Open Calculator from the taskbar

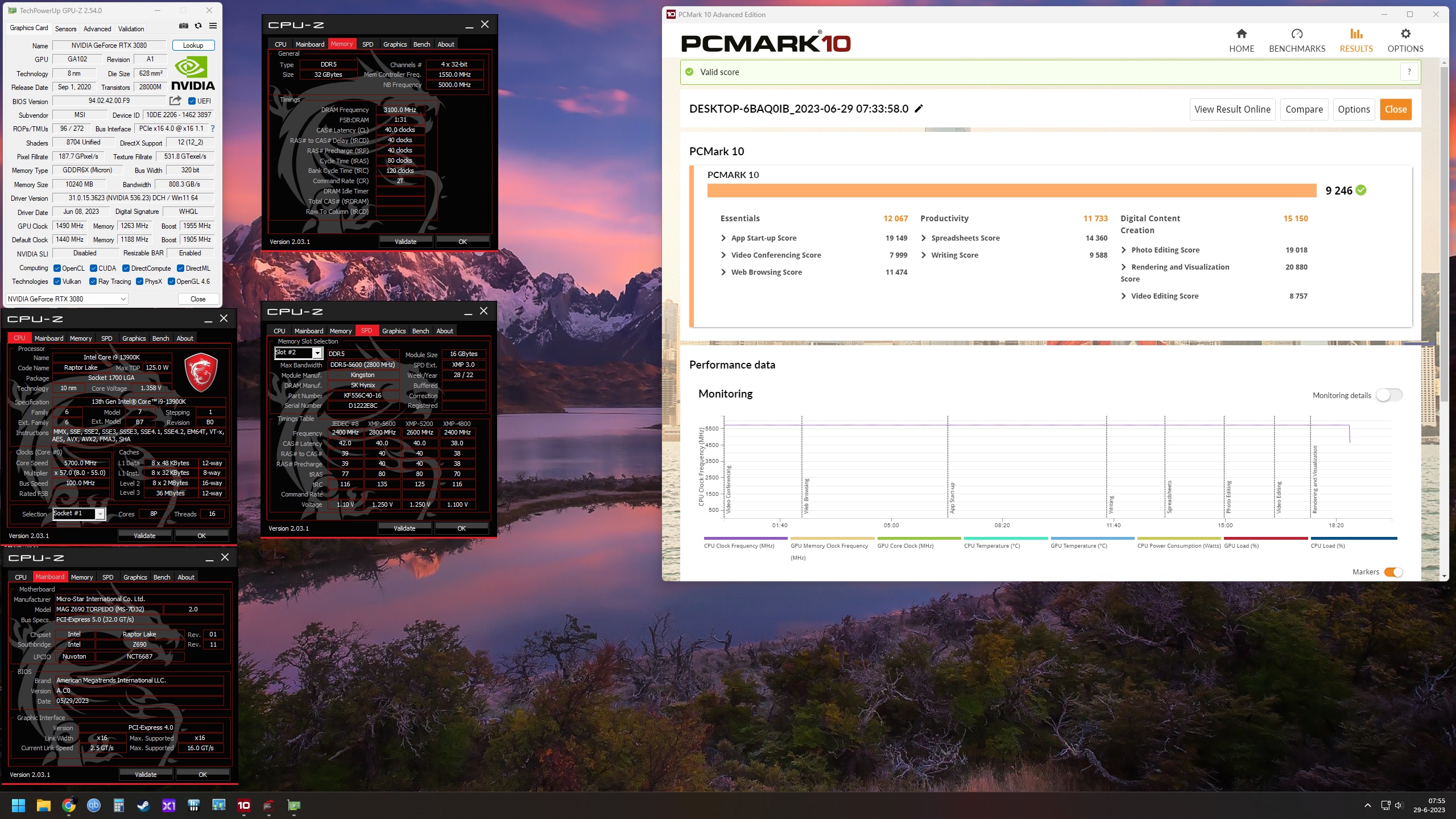(118, 805)
